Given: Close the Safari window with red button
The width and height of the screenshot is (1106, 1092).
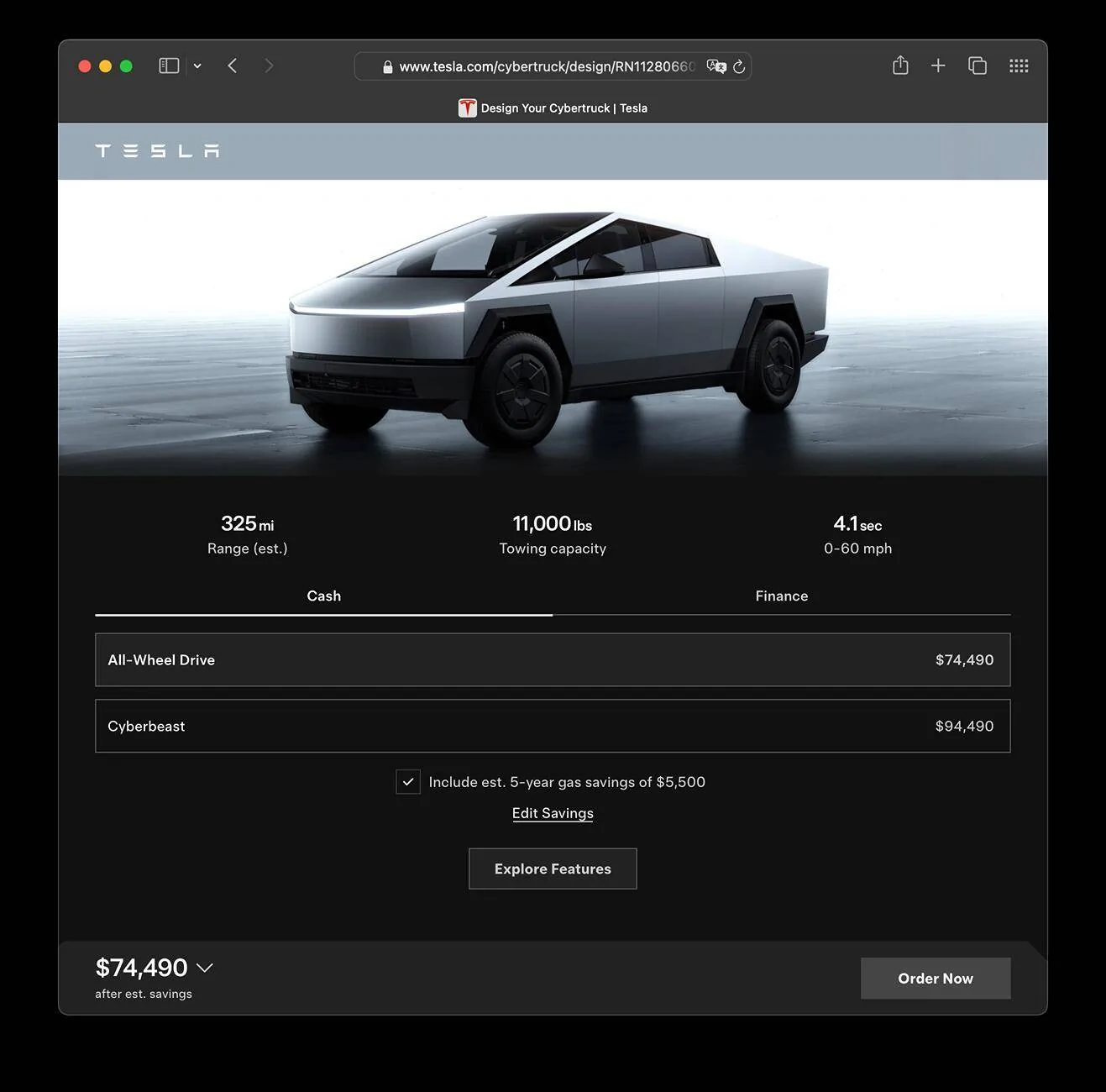Looking at the screenshot, I should pyautogui.click(x=85, y=66).
